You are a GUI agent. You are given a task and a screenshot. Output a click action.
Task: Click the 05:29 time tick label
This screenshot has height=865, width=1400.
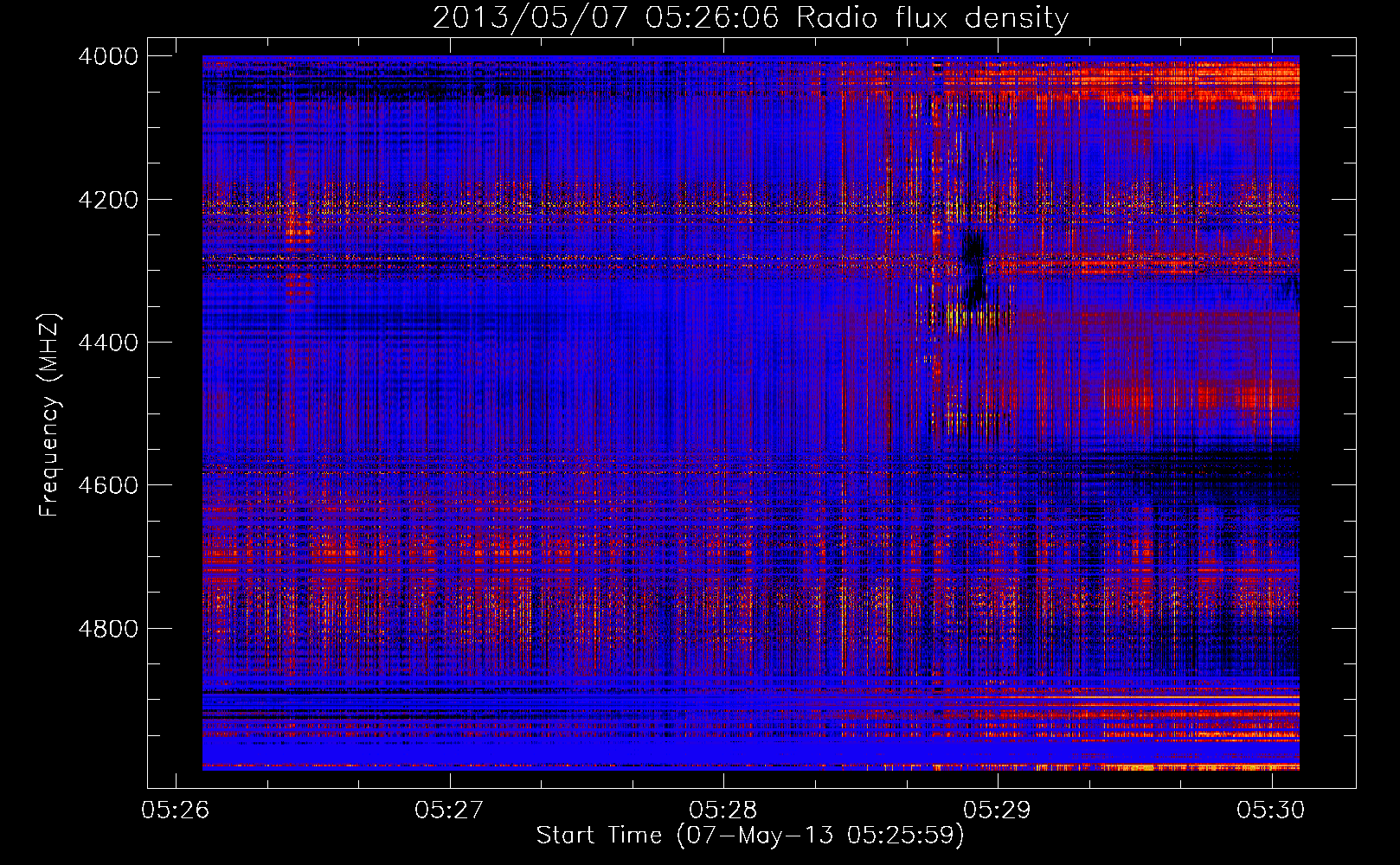998,810
